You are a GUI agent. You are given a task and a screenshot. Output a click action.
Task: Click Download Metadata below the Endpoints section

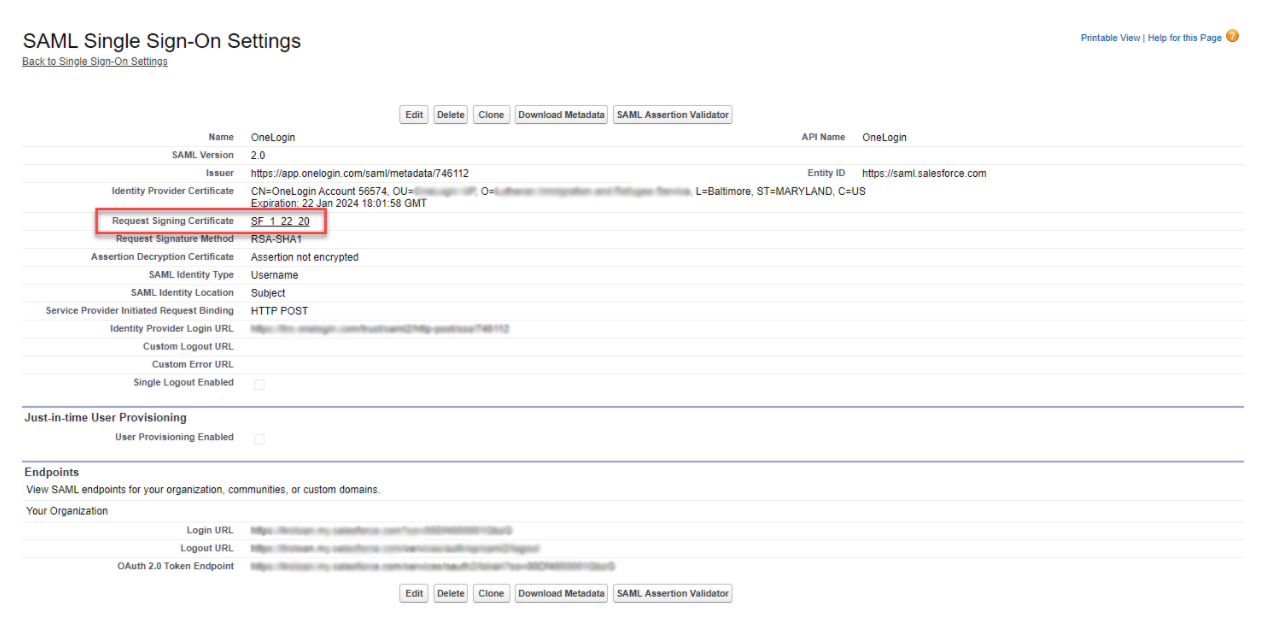point(561,594)
